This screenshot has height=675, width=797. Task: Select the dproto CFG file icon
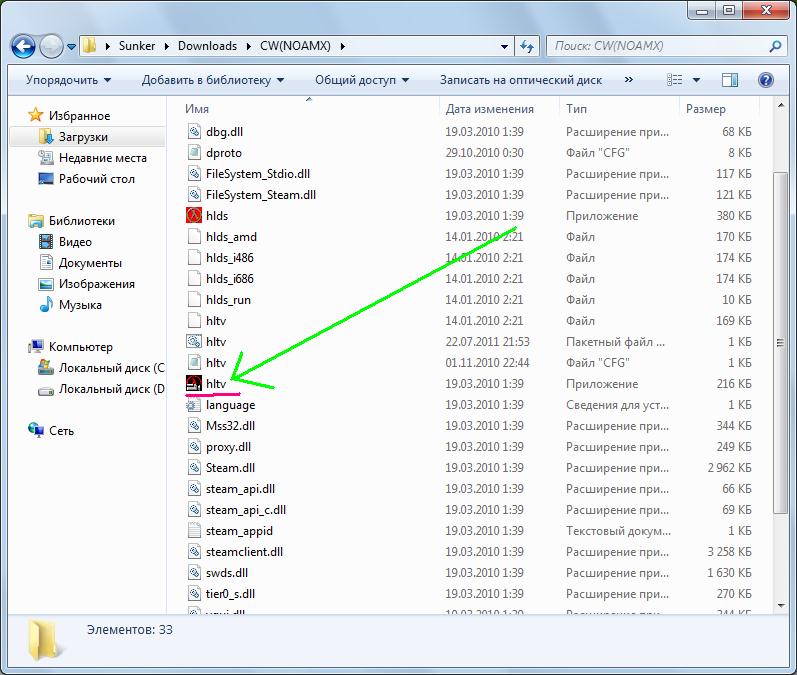(195, 153)
